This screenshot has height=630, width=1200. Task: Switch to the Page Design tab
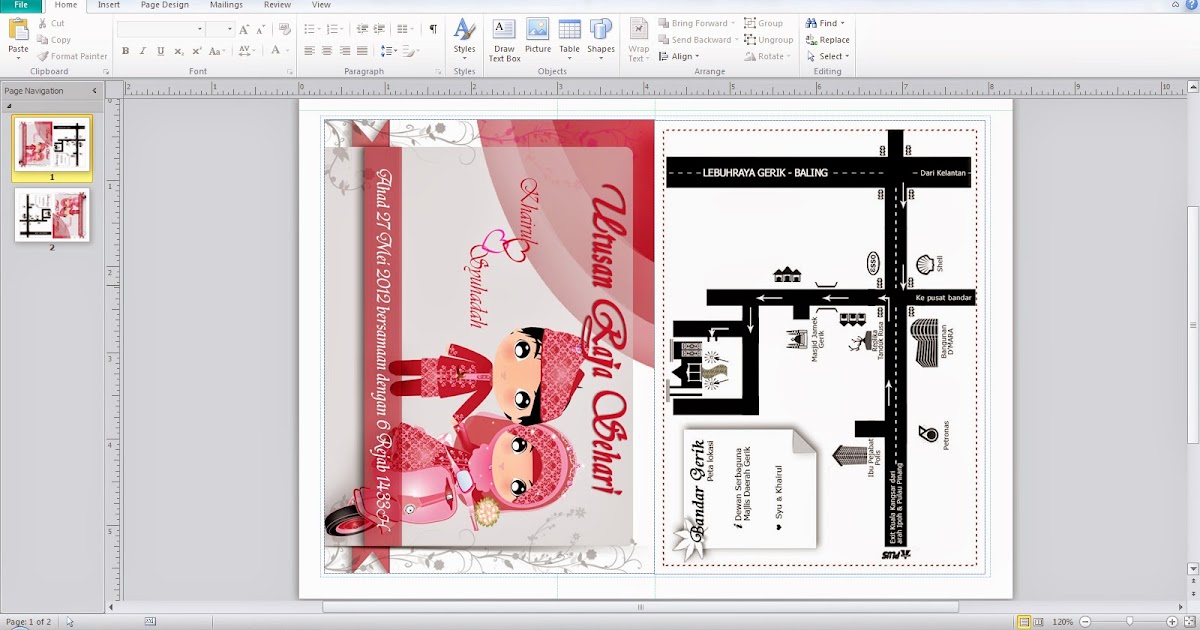point(165,5)
